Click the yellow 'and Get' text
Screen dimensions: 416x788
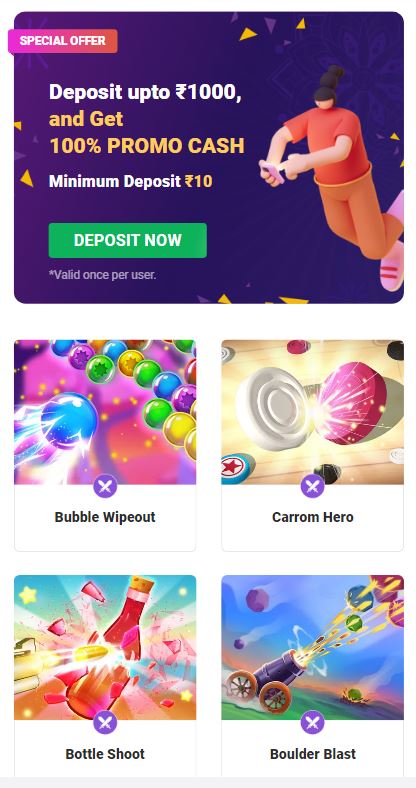(x=86, y=119)
